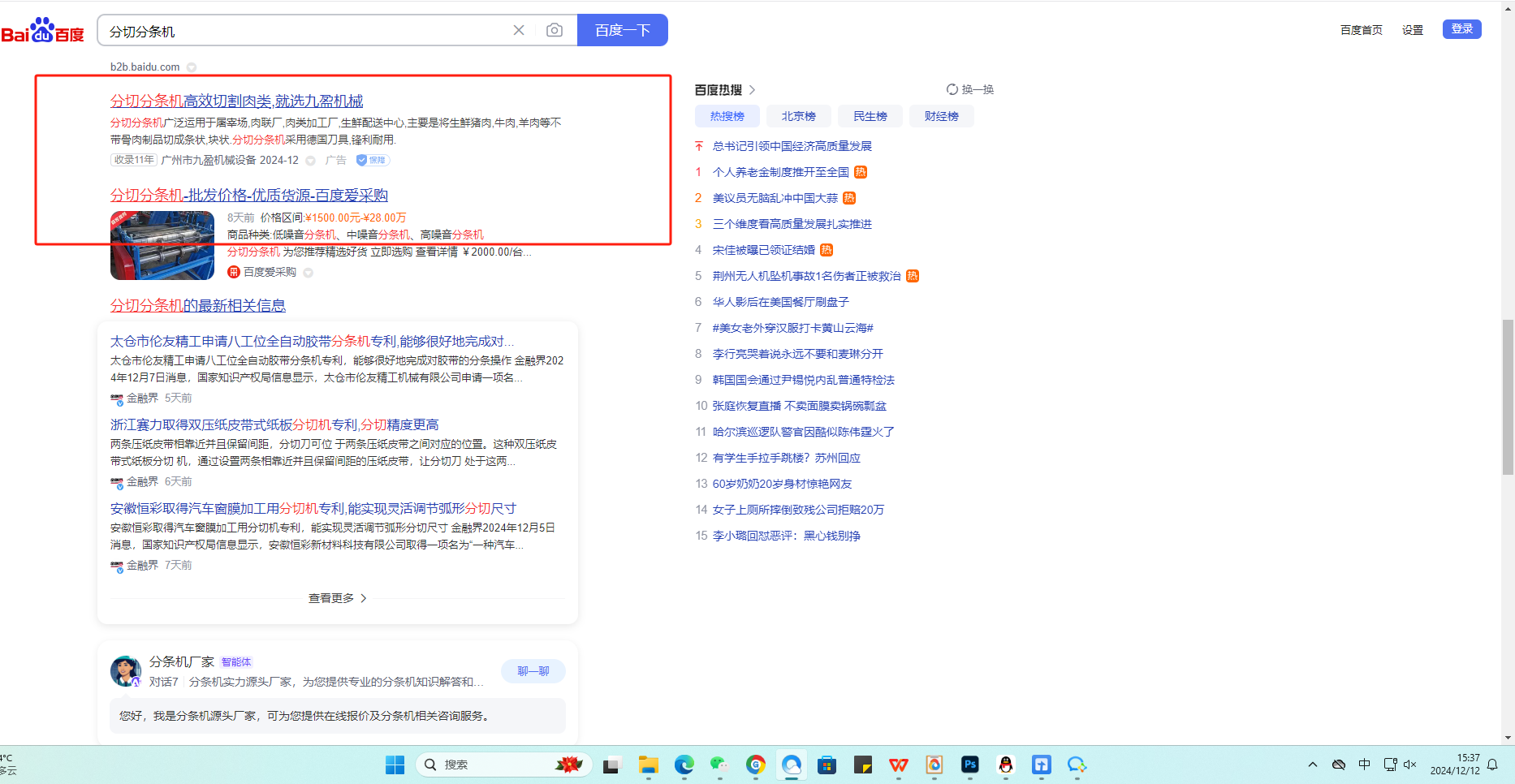Switch to the 北京榜 tab
This screenshot has width=1515, height=784.
coord(798,116)
